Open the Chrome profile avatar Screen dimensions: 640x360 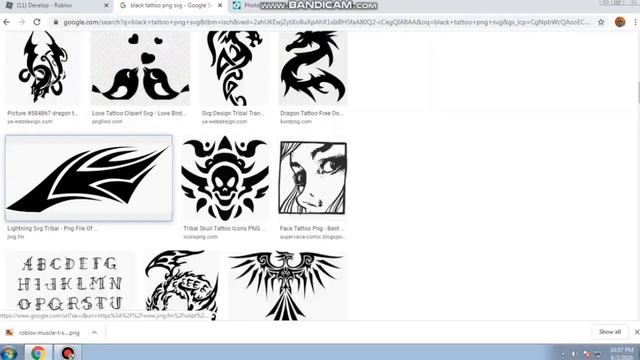[620, 22]
